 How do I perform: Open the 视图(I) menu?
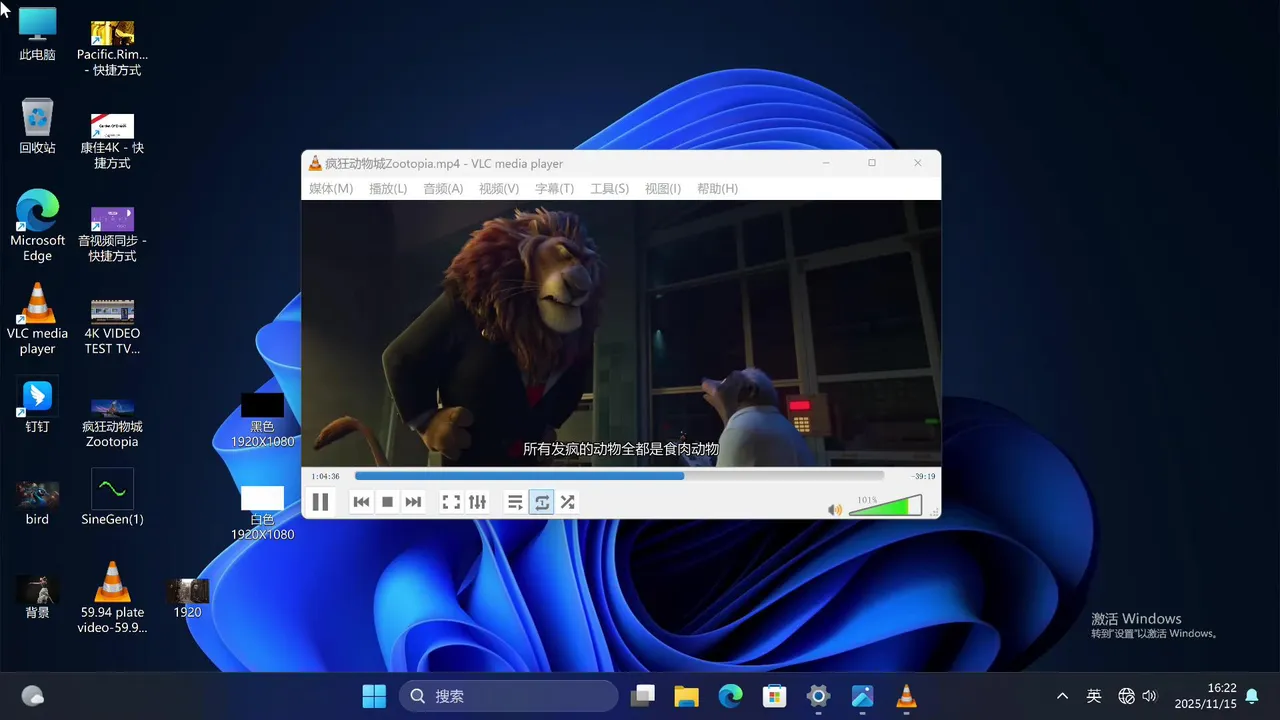pyautogui.click(x=663, y=189)
